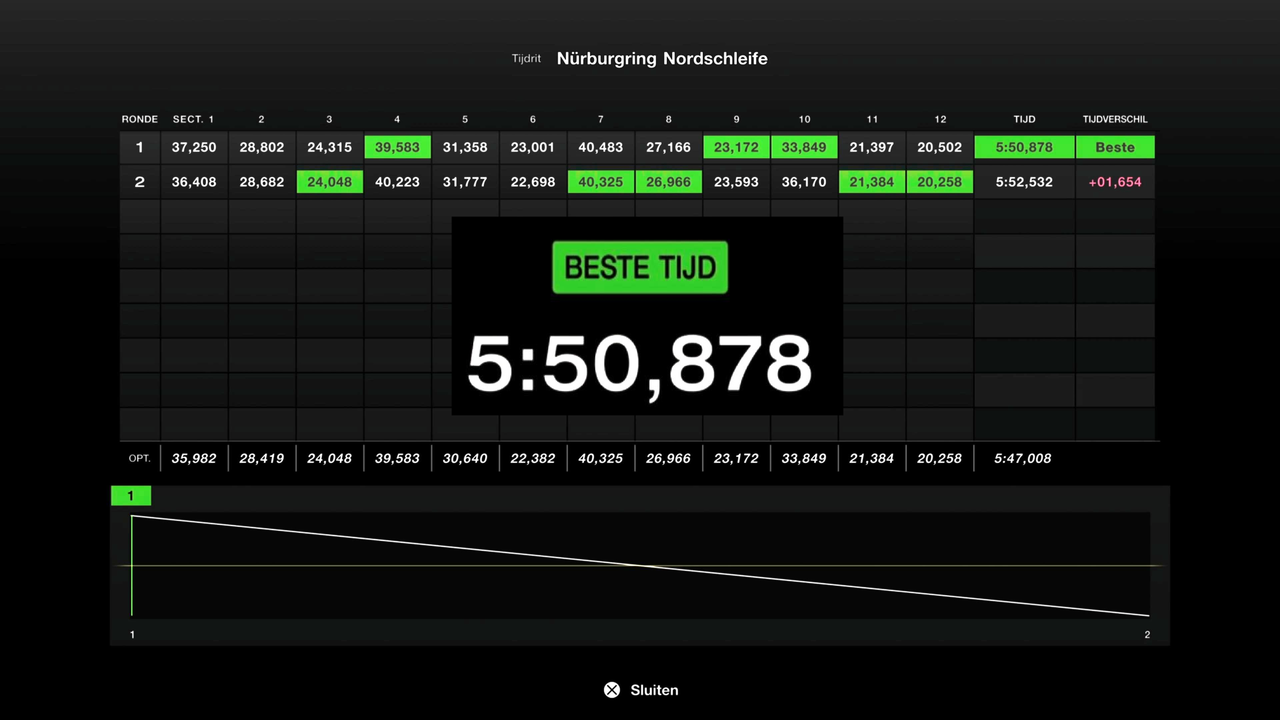This screenshot has width=1280, height=720.
Task: Click the Sluiten close label
Action: tap(654, 690)
